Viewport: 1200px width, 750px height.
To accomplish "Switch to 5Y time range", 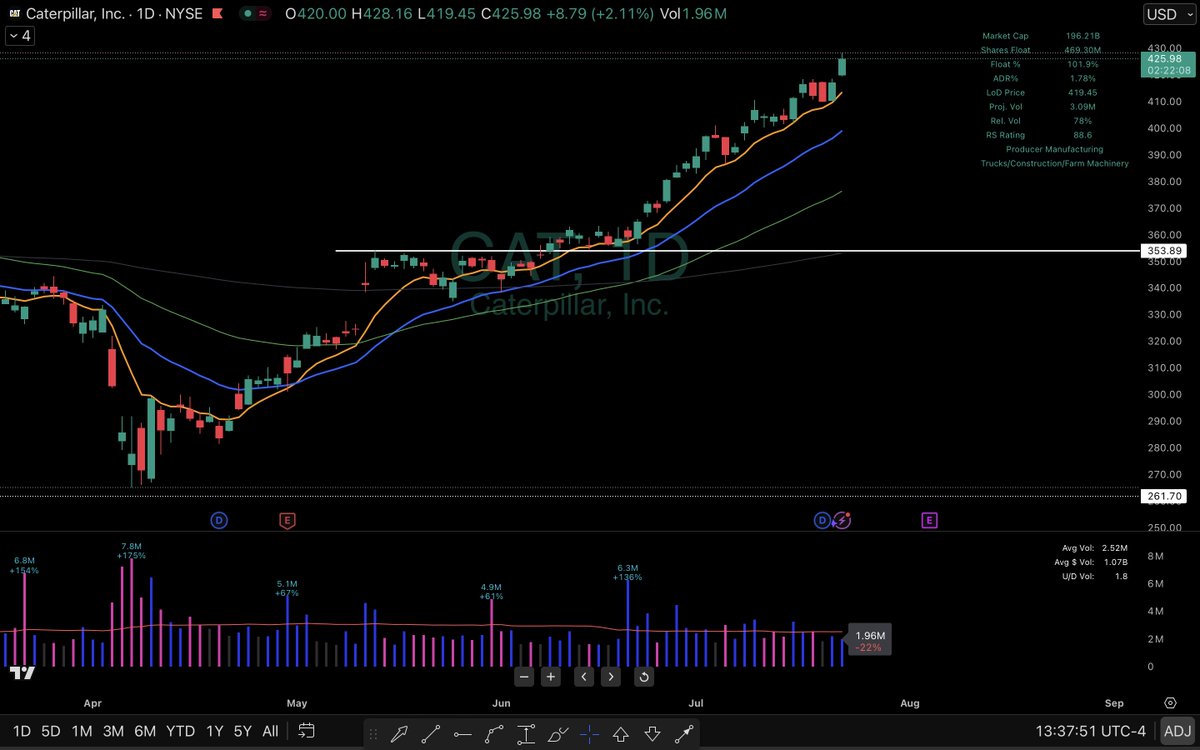I will click(x=242, y=731).
